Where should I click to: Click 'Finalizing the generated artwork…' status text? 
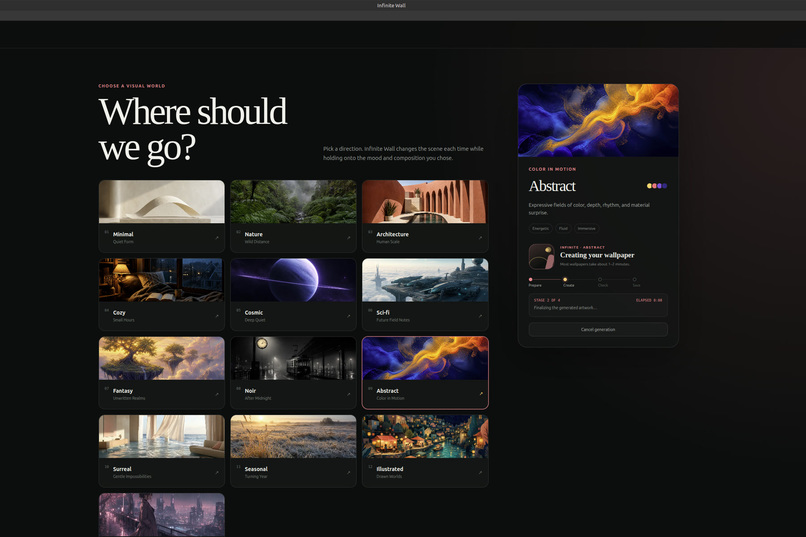click(x=565, y=308)
